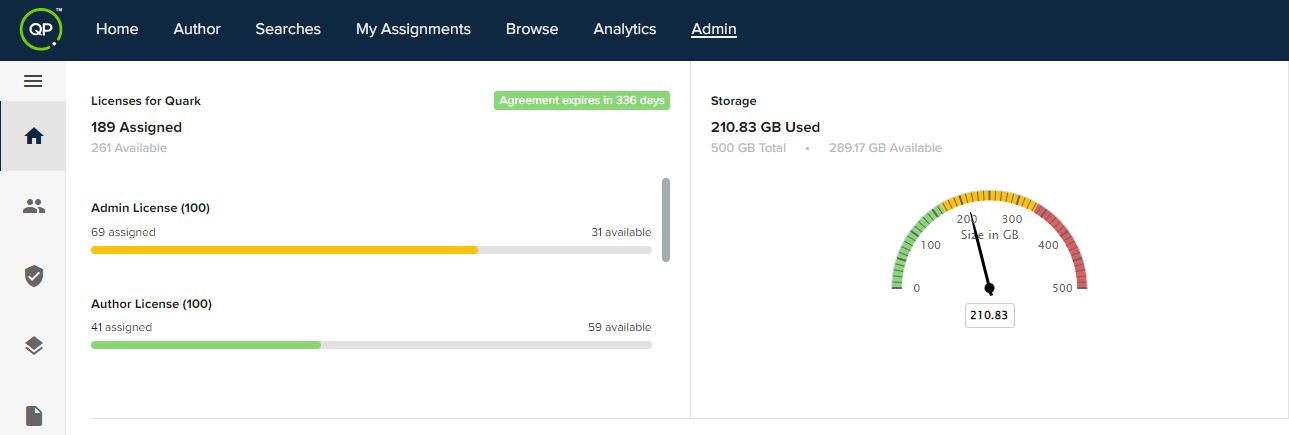
Task: Open the layers stack sidebar icon
Action: pyautogui.click(x=34, y=346)
